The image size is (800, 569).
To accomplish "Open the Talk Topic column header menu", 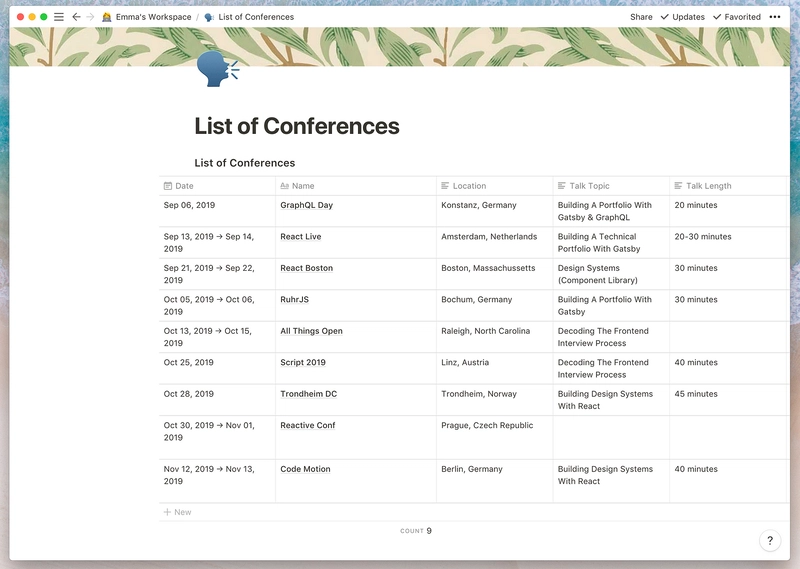I will click(x=611, y=186).
